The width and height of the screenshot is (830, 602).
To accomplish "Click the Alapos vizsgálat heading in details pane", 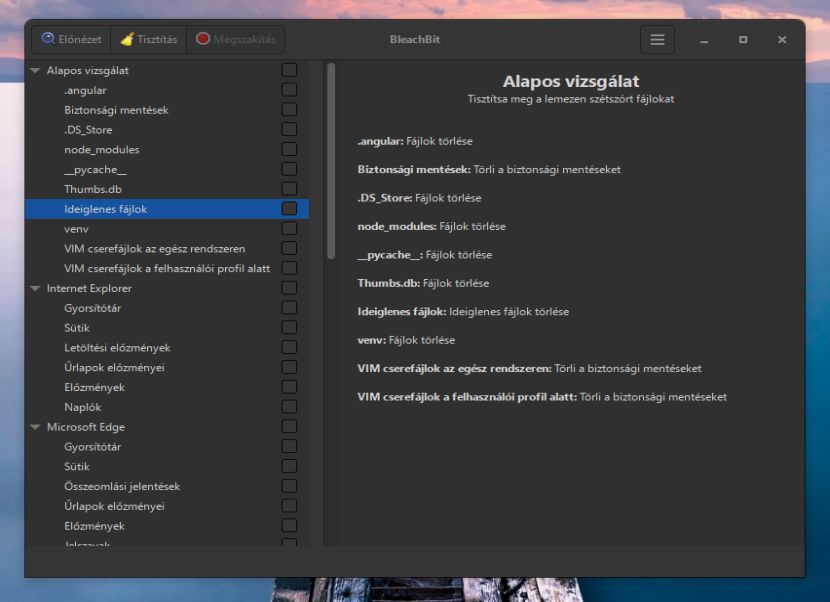I will [571, 81].
